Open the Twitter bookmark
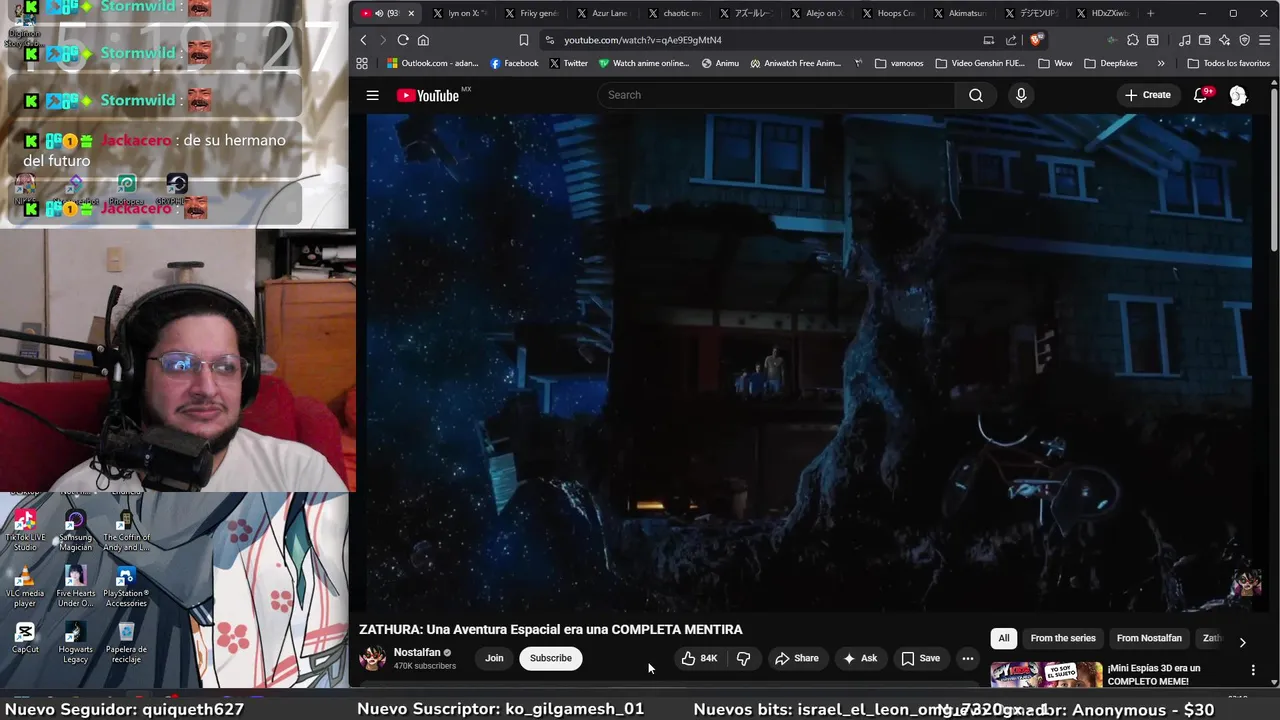This screenshot has height=720, width=1280. coord(569,63)
